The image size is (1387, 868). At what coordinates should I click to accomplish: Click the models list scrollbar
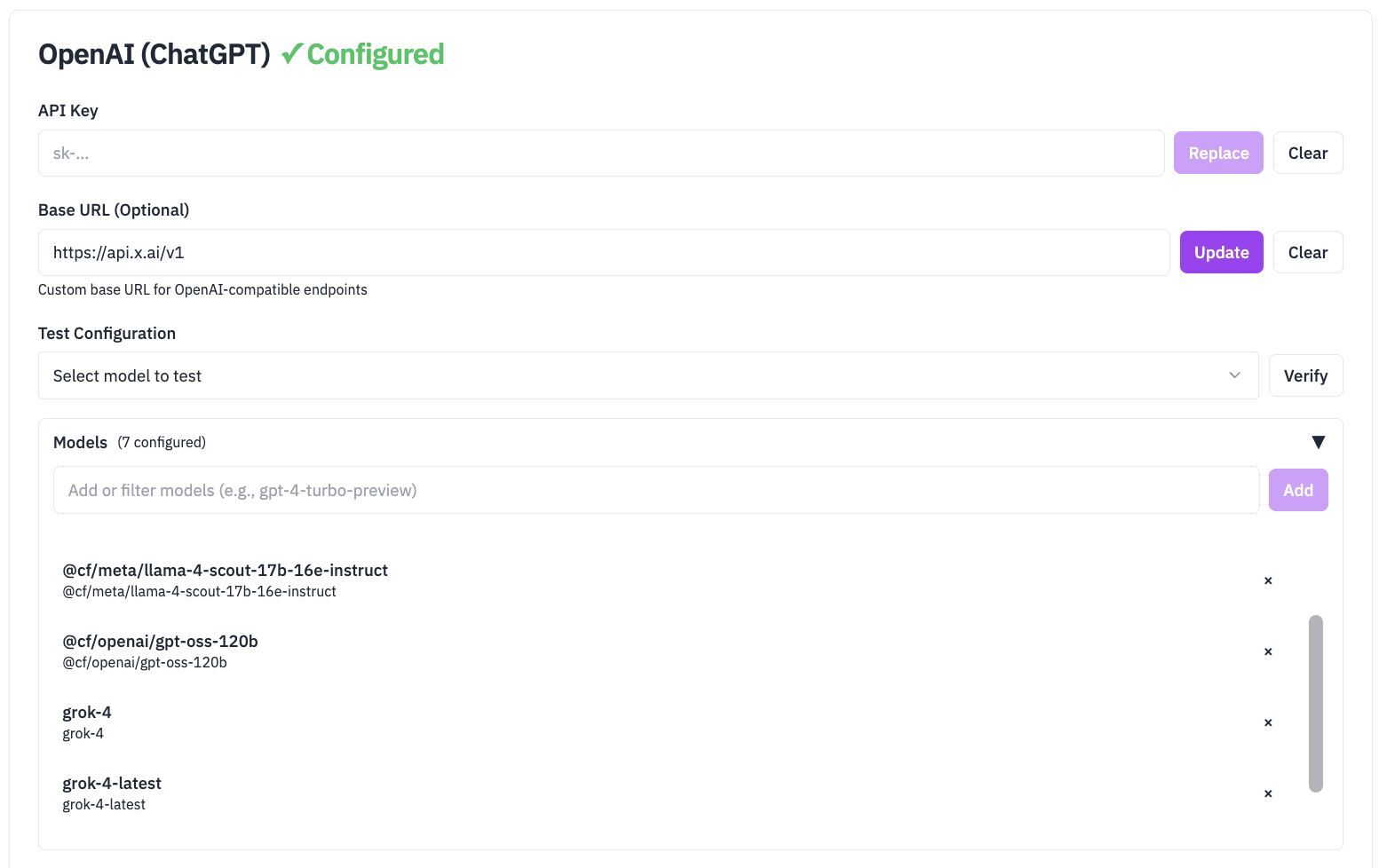(x=1315, y=702)
